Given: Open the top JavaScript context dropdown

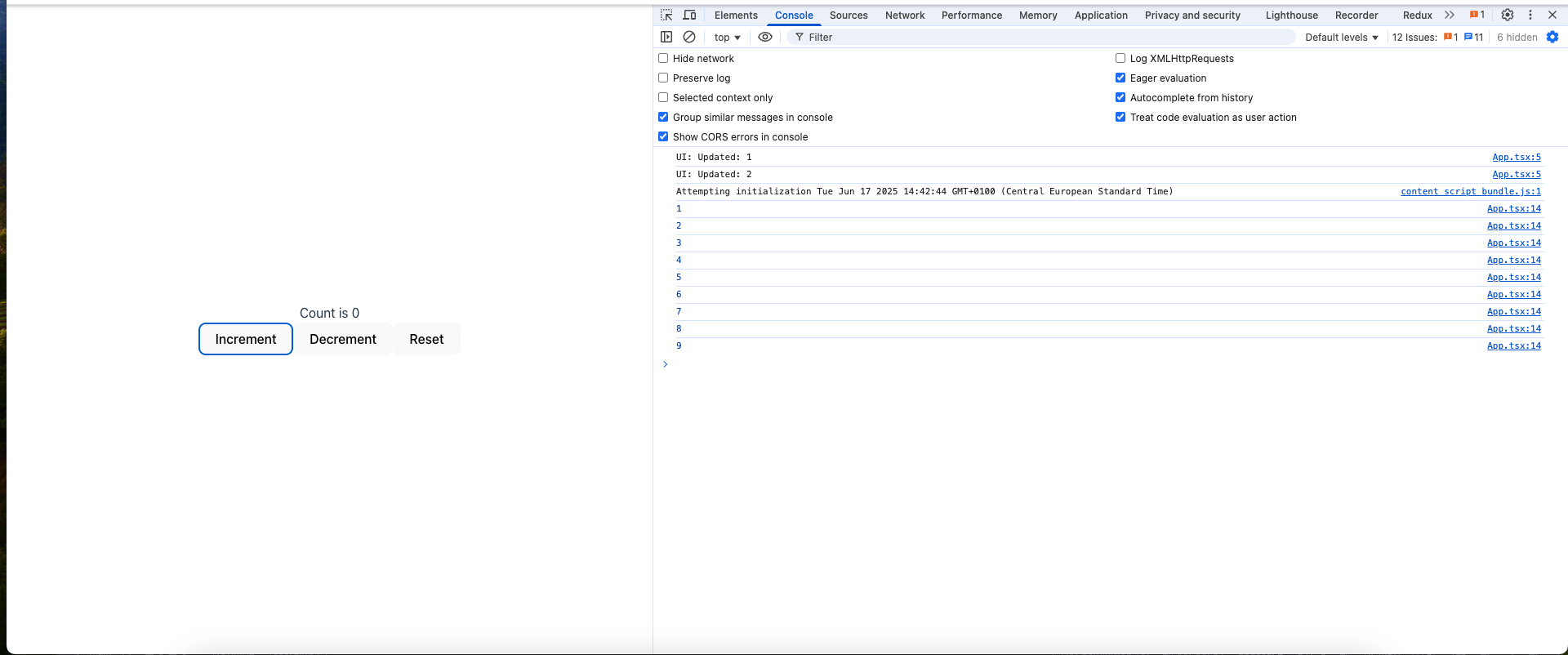Looking at the screenshot, I should click(727, 37).
